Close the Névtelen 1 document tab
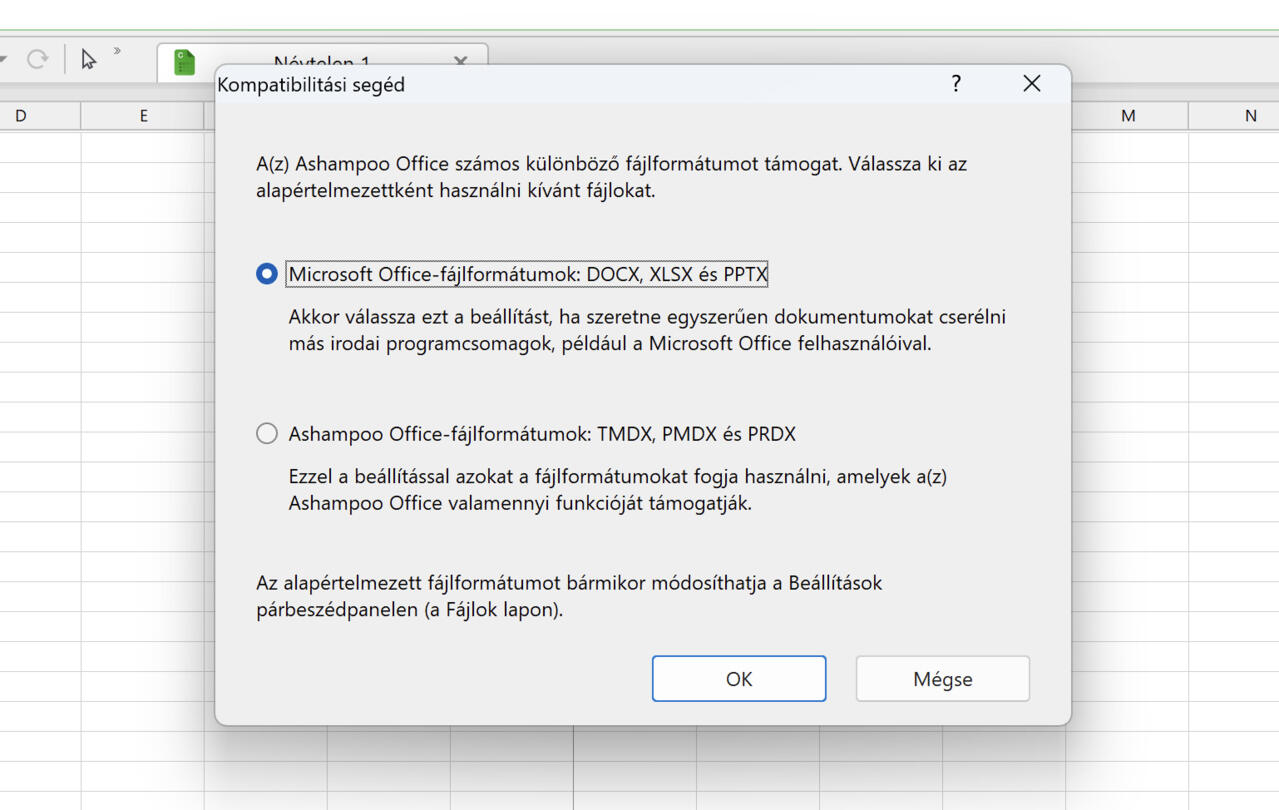1279x810 pixels. coord(460,62)
